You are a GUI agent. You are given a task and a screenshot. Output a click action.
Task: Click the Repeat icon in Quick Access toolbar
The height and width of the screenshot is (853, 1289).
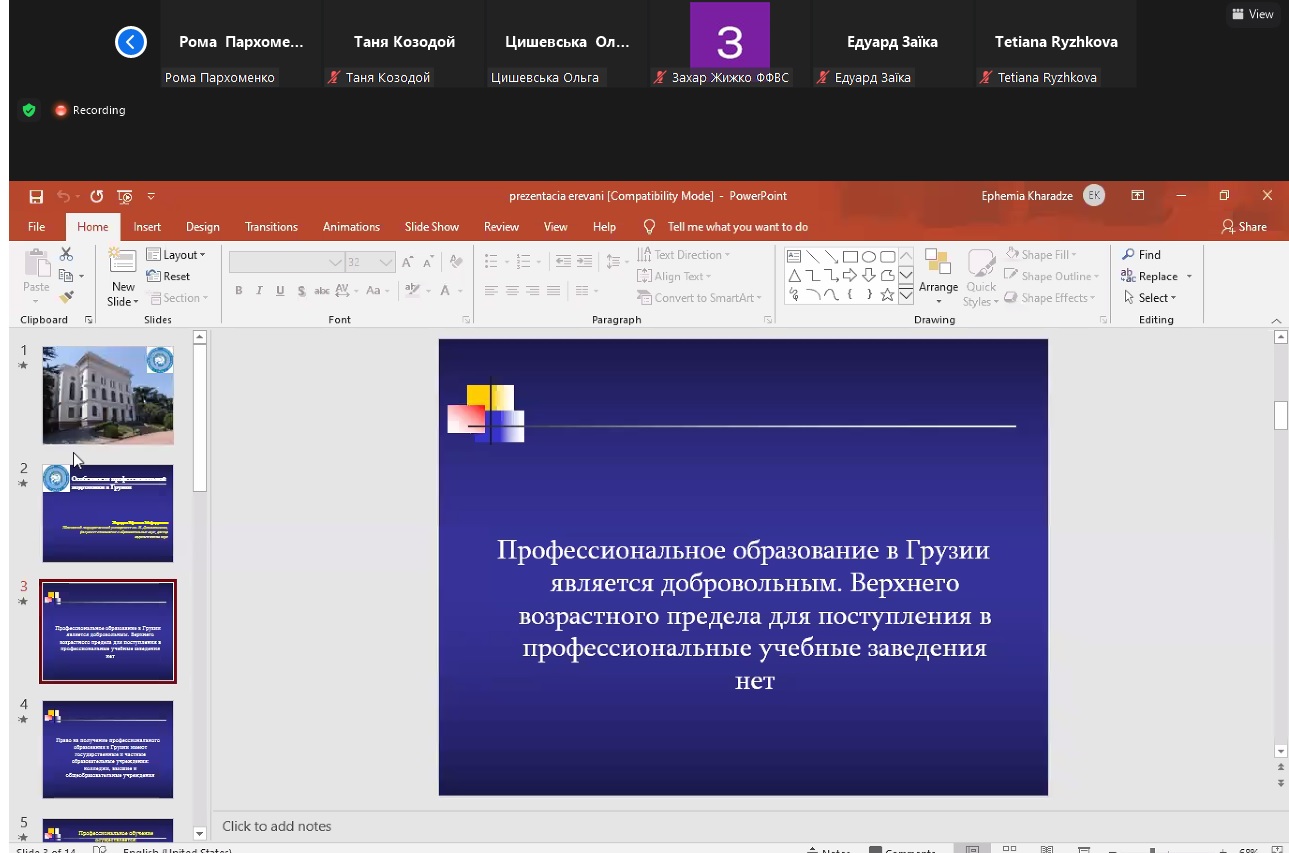(97, 197)
